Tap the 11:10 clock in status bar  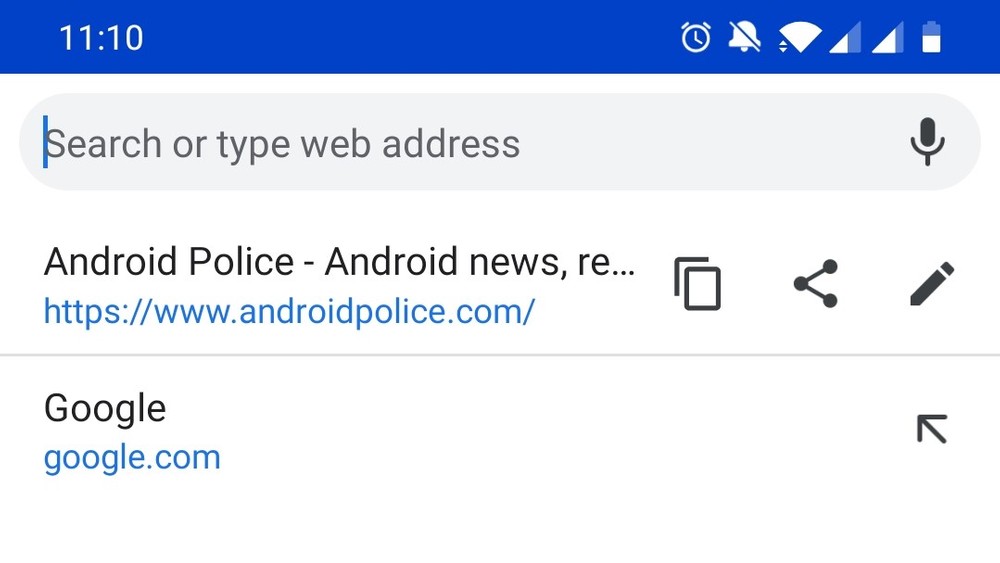point(101,38)
